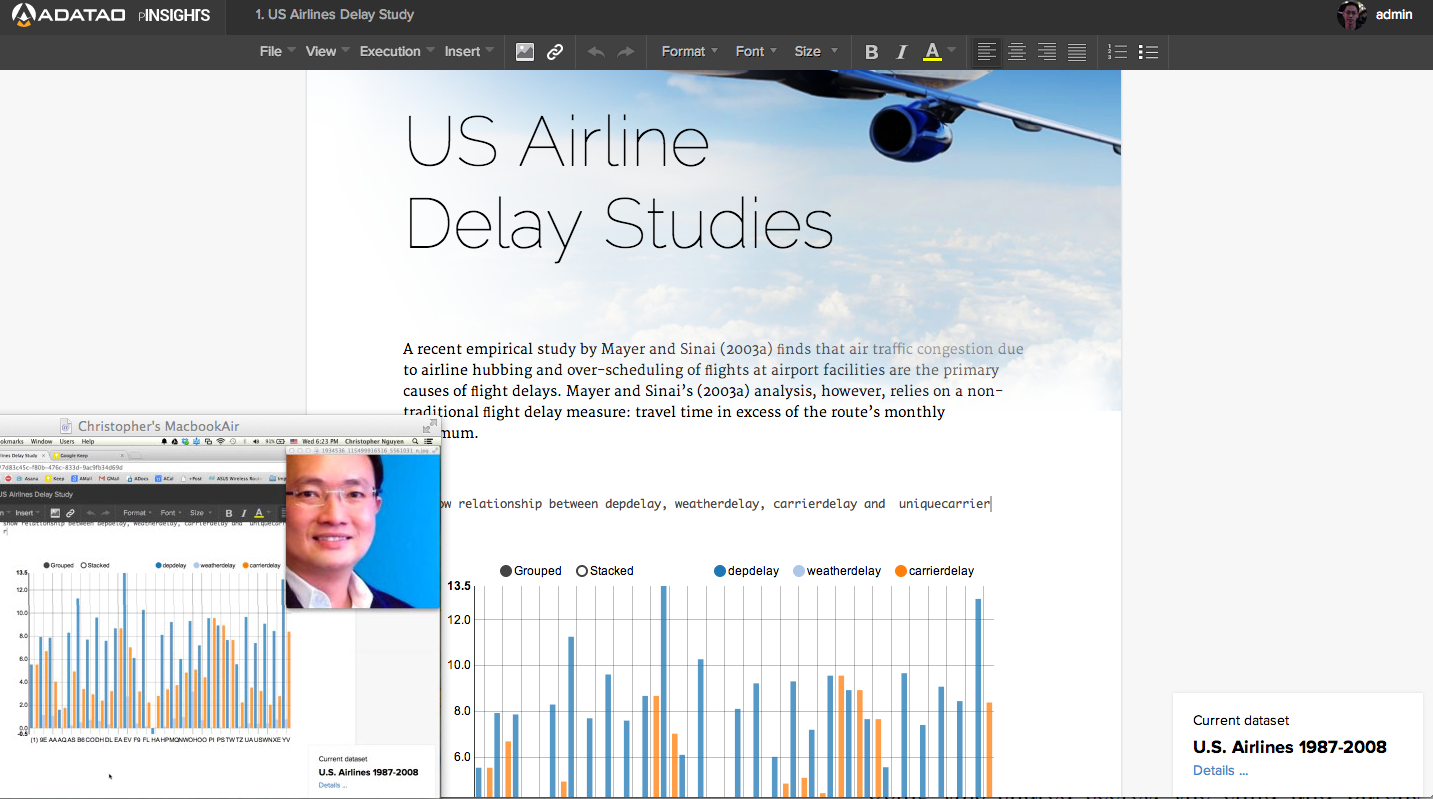1433x799 pixels.
Task: Select the Stacked chart mode
Action: click(x=604, y=571)
